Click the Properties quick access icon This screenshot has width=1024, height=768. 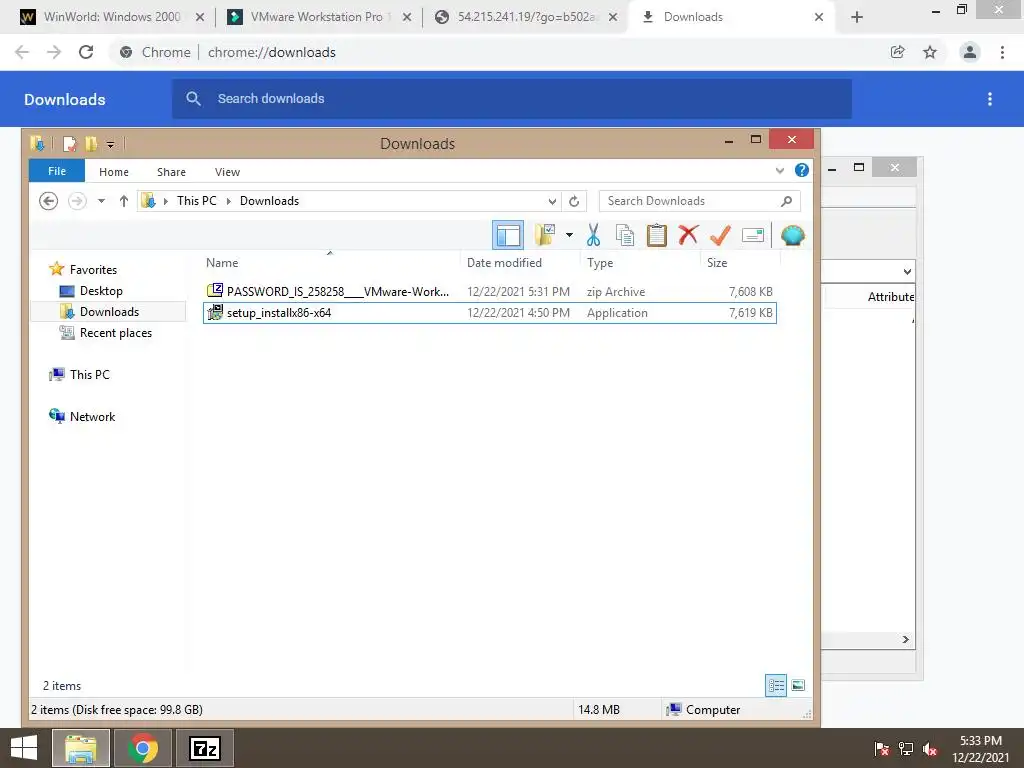pyautogui.click(x=69, y=144)
